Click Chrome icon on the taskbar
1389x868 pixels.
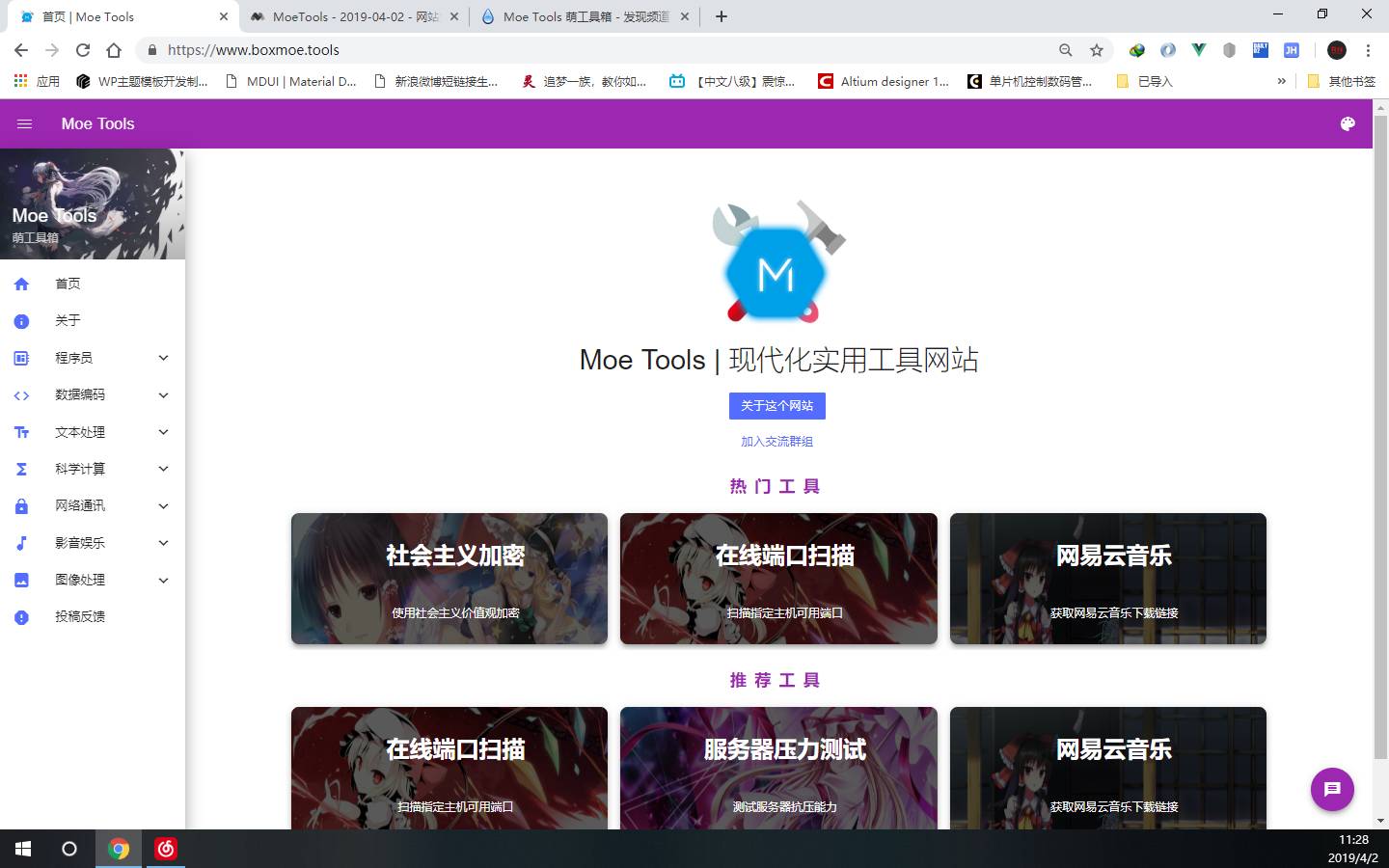click(119, 849)
